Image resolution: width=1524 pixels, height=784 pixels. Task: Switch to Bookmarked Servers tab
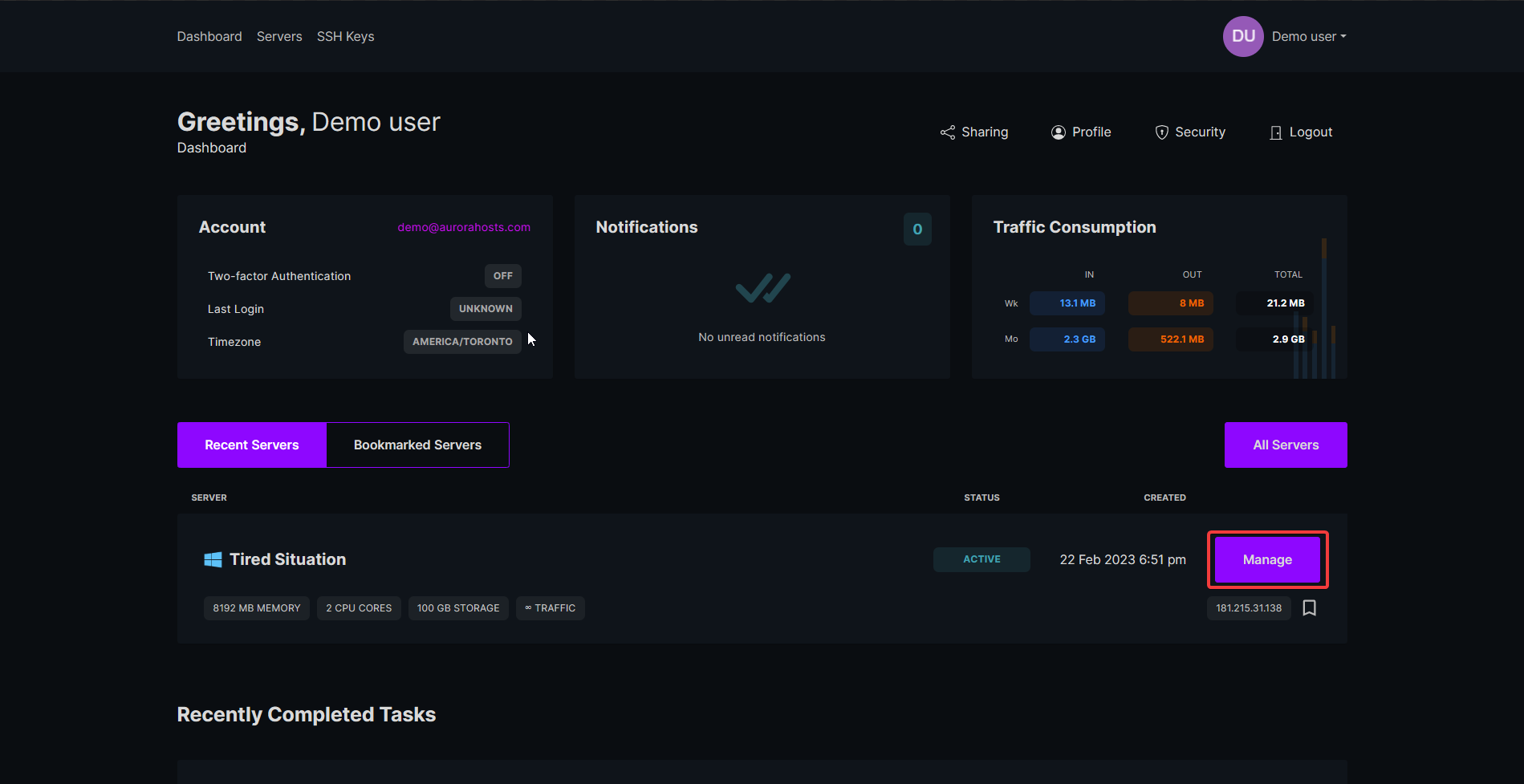417,445
